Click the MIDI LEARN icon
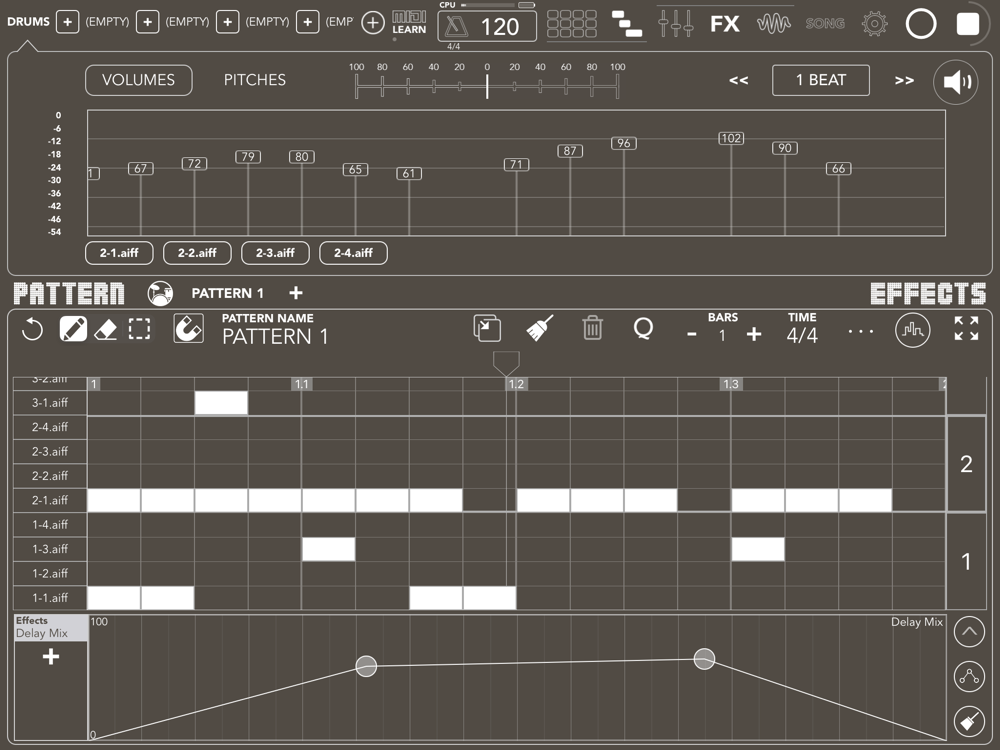The image size is (1000, 750). pyautogui.click(x=409, y=23)
